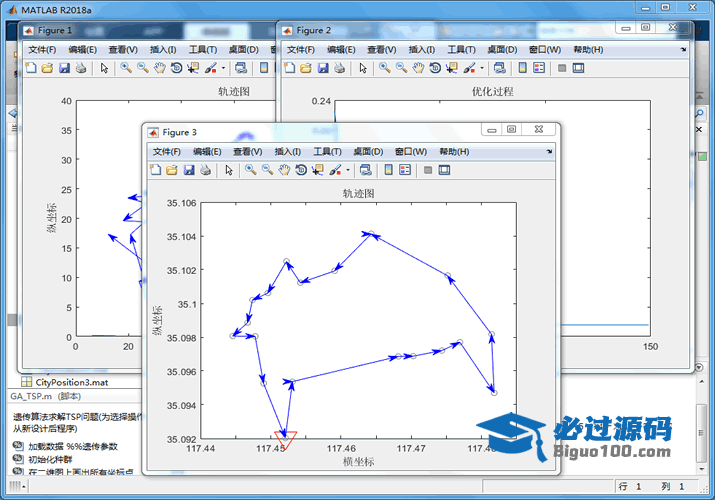715x500 pixels.
Task: Open 桌面(D) menu in Figure 3
Action: 368,151
